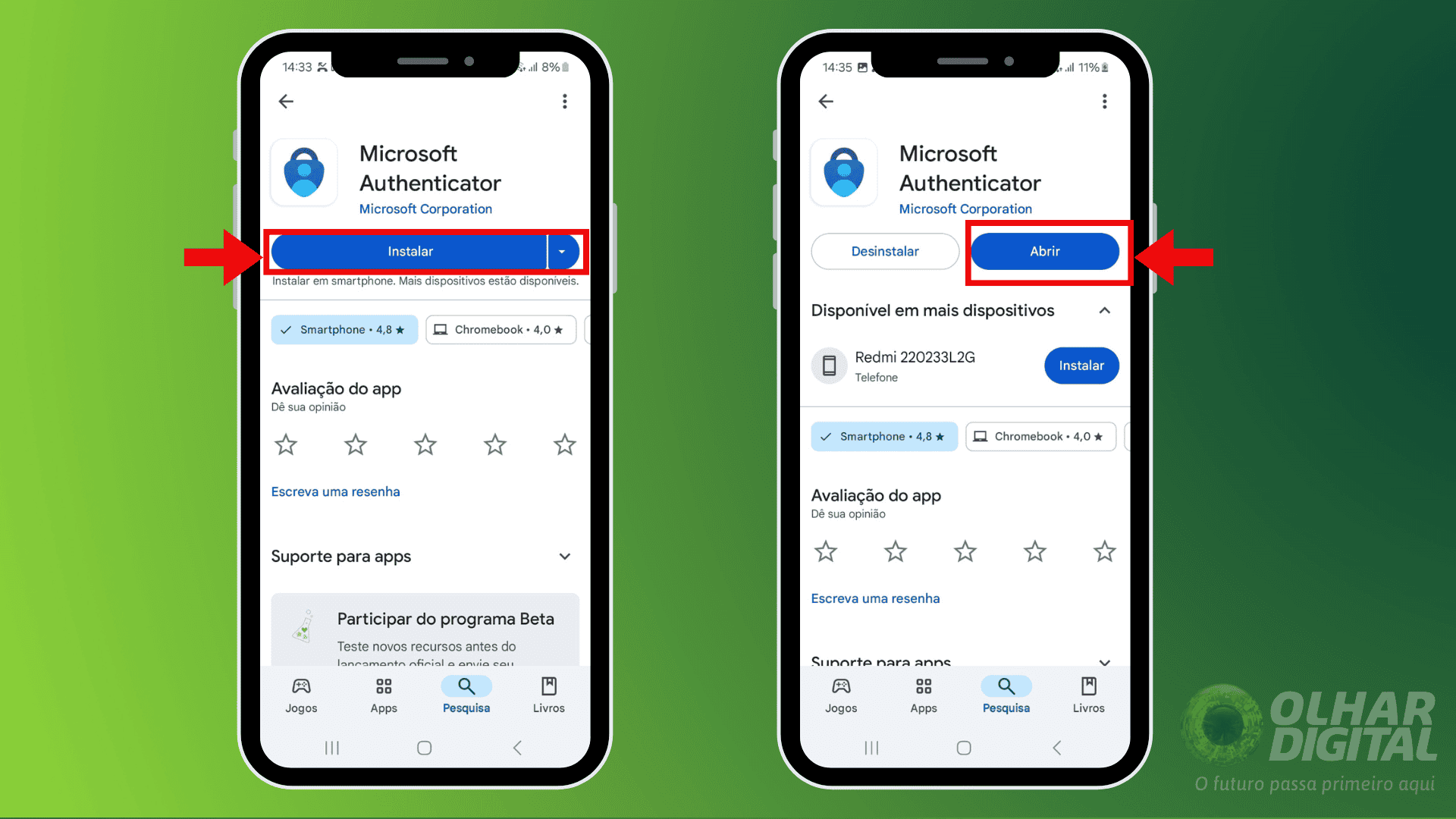
Task: Tap Instalar for Redmi 220233L2G device
Action: pyautogui.click(x=1080, y=365)
